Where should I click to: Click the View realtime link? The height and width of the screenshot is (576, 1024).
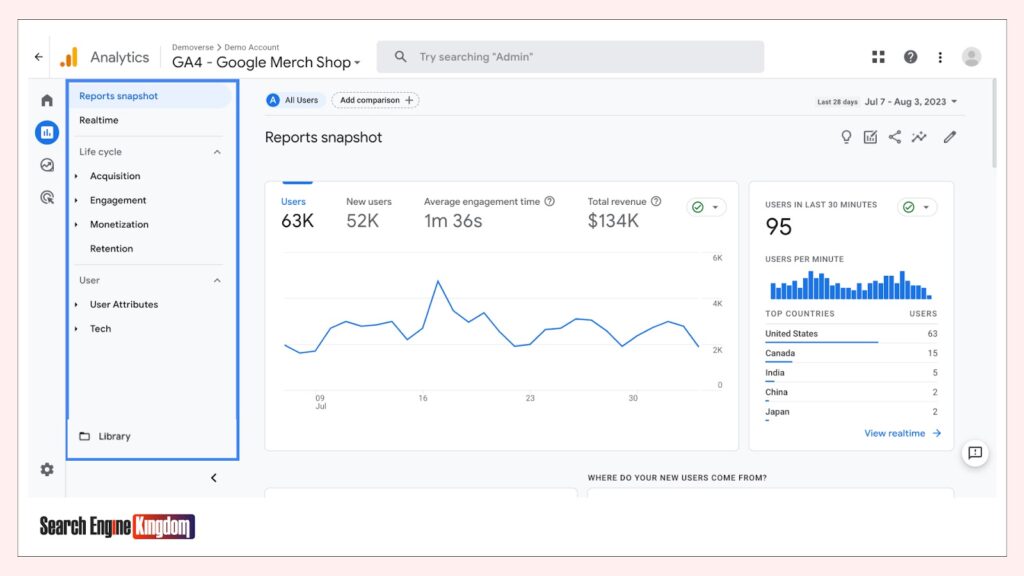pos(903,433)
